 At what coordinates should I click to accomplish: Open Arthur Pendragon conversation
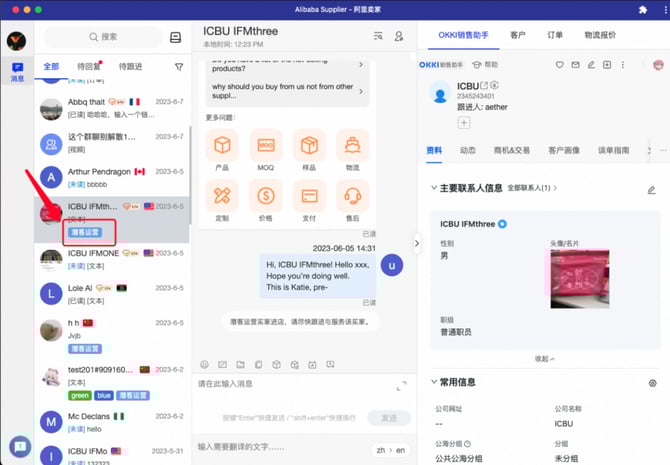coord(112,178)
